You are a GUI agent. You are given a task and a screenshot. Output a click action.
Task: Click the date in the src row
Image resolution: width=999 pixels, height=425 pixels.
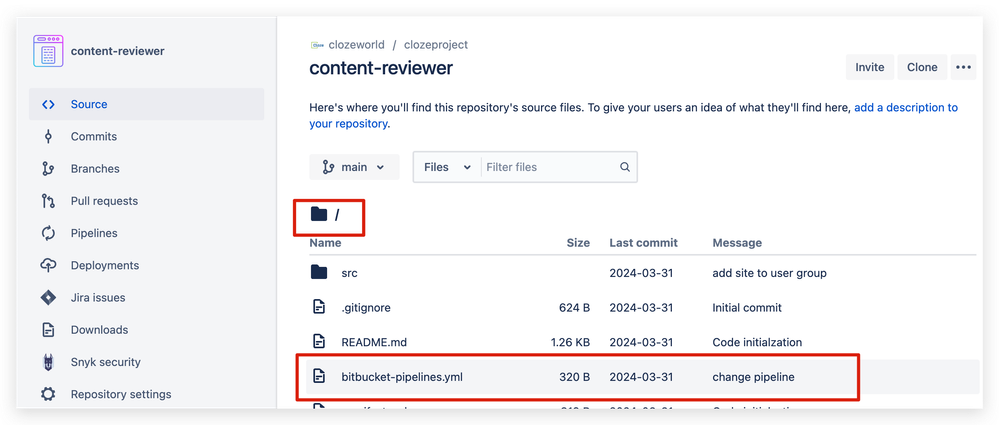click(x=641, y=273)
